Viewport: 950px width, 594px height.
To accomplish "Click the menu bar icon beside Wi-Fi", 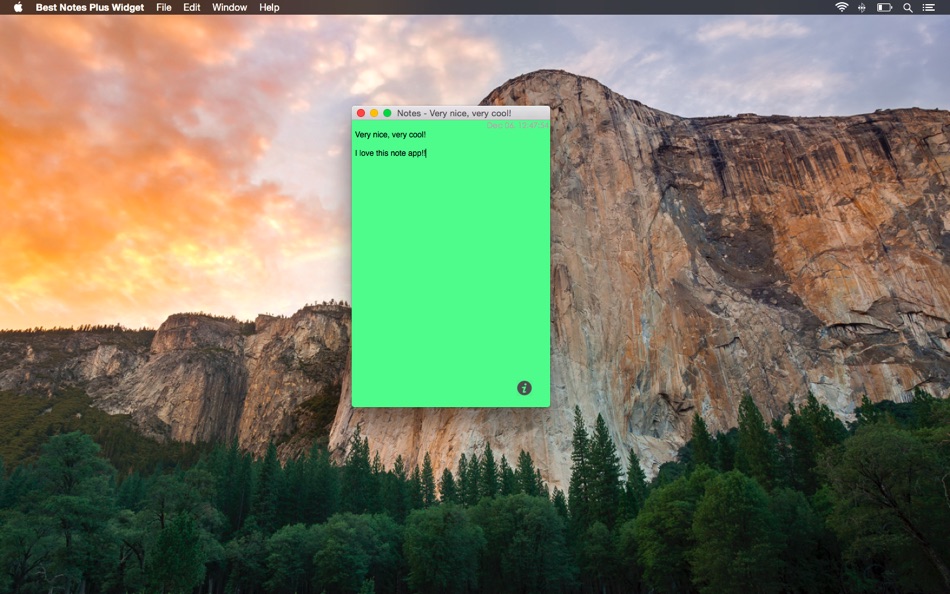I will tap(862, 7).
